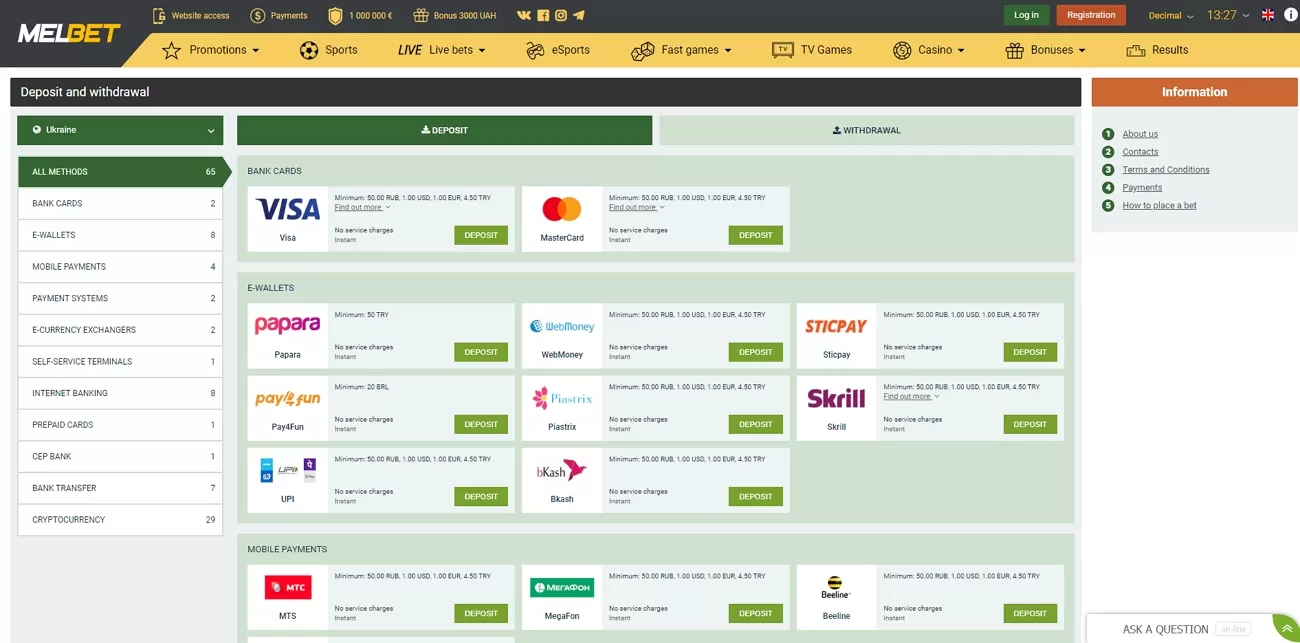This screenshot has width=1300, height=643.
Task: Open the Telegram social icon
Action: tap(579, 15)
